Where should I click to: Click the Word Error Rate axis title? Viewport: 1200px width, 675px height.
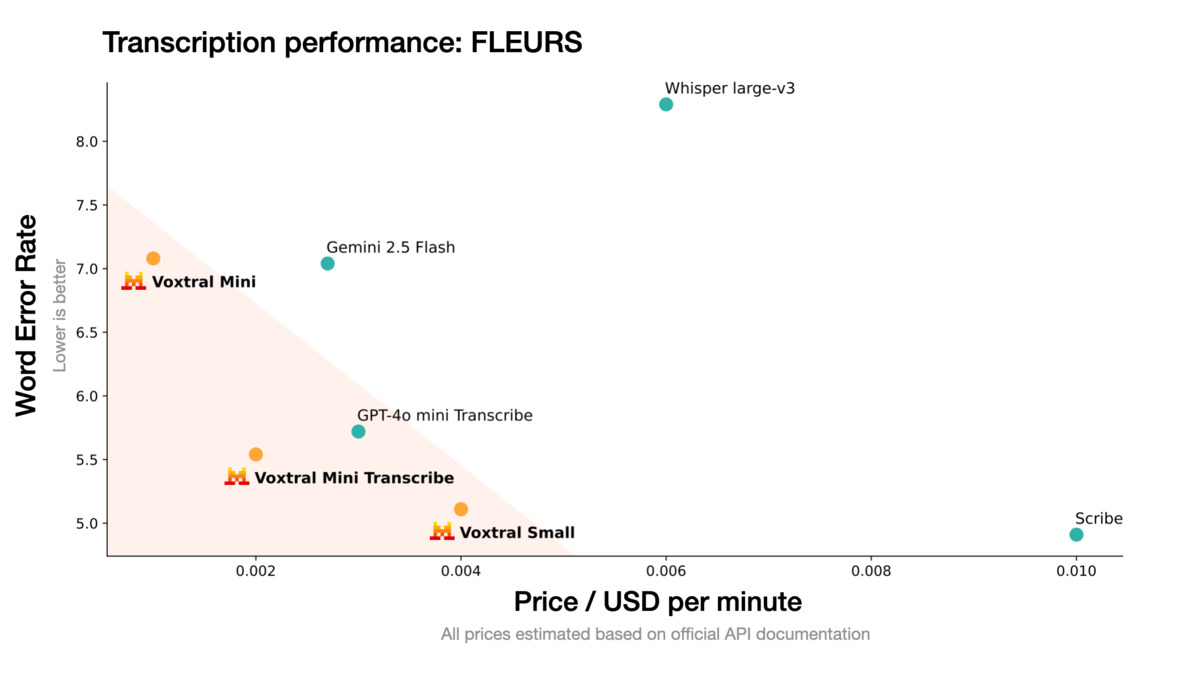(x=27, y=316)
